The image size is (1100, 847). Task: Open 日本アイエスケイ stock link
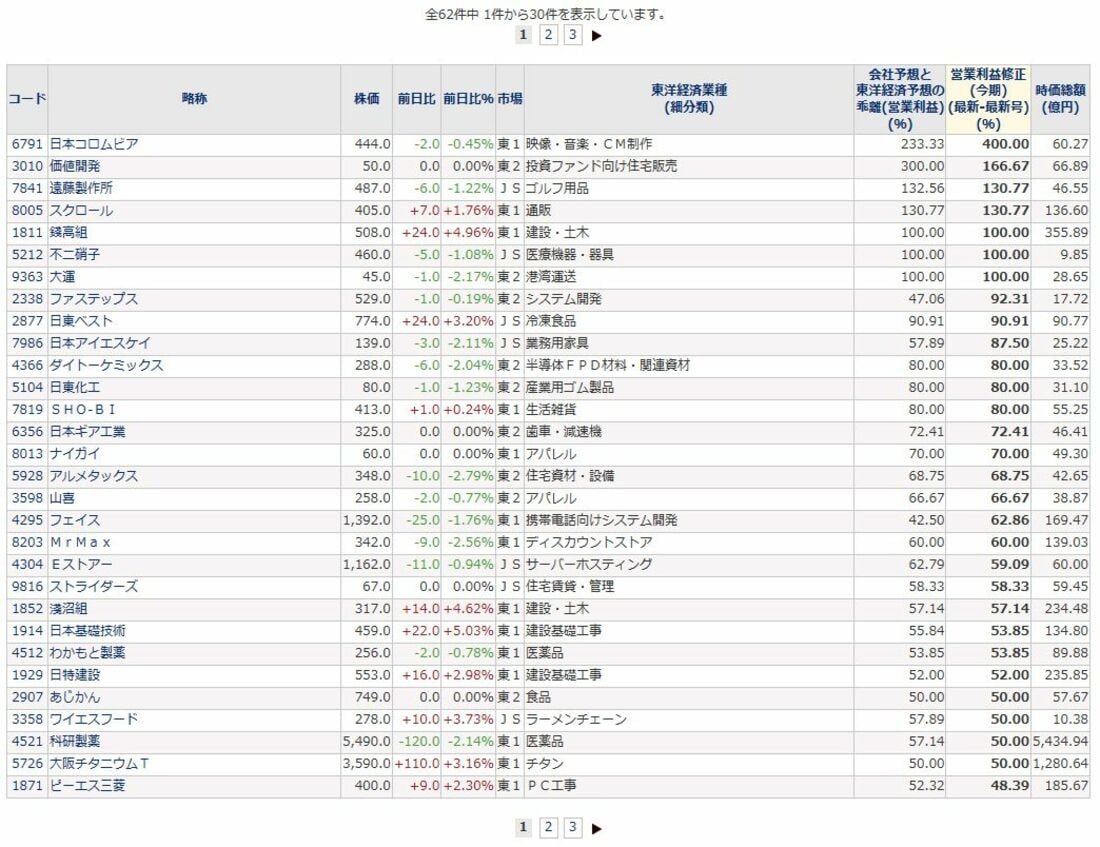click(x=100, y=343)
